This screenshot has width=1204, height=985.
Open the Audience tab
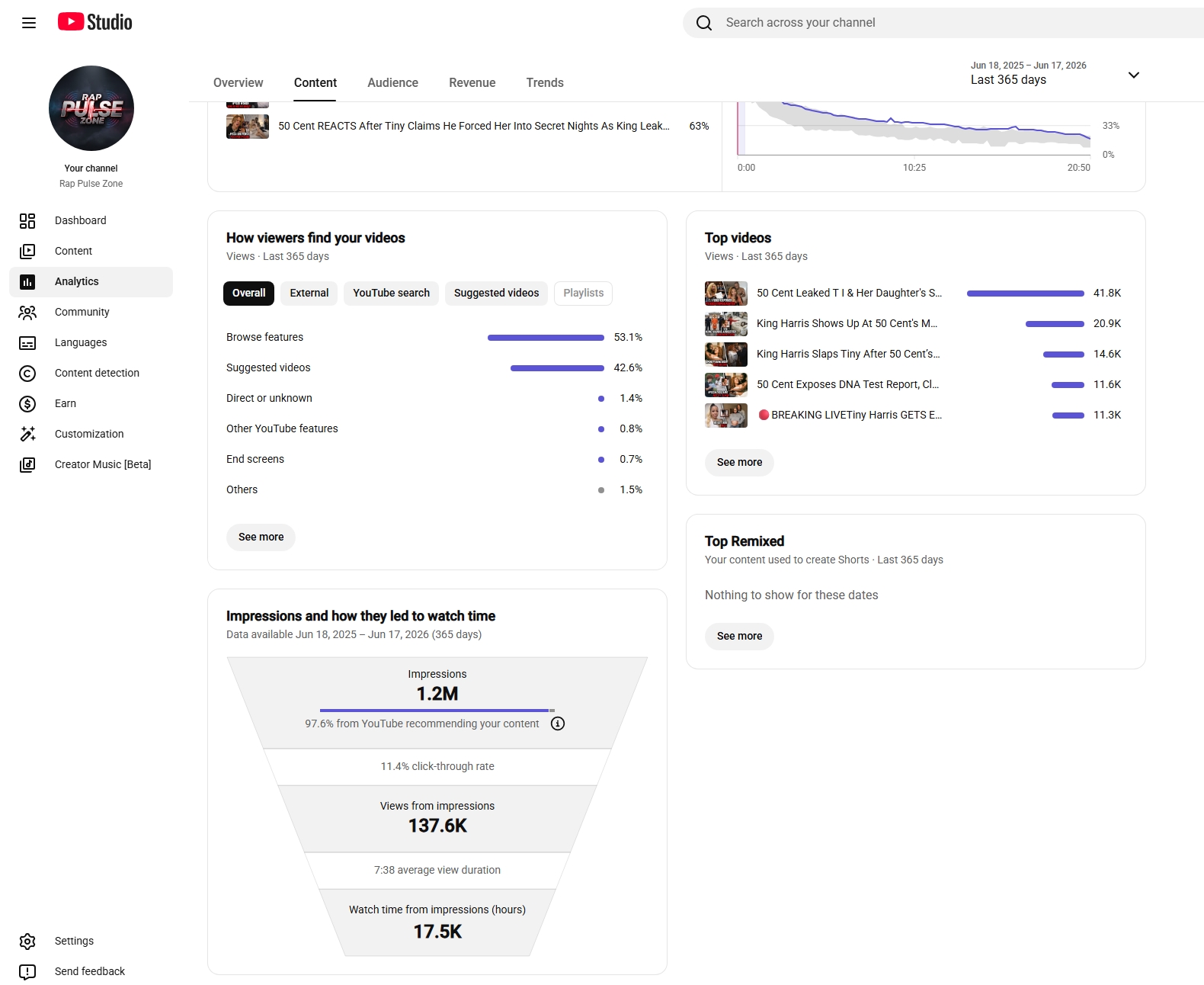[x=392, y=82]
